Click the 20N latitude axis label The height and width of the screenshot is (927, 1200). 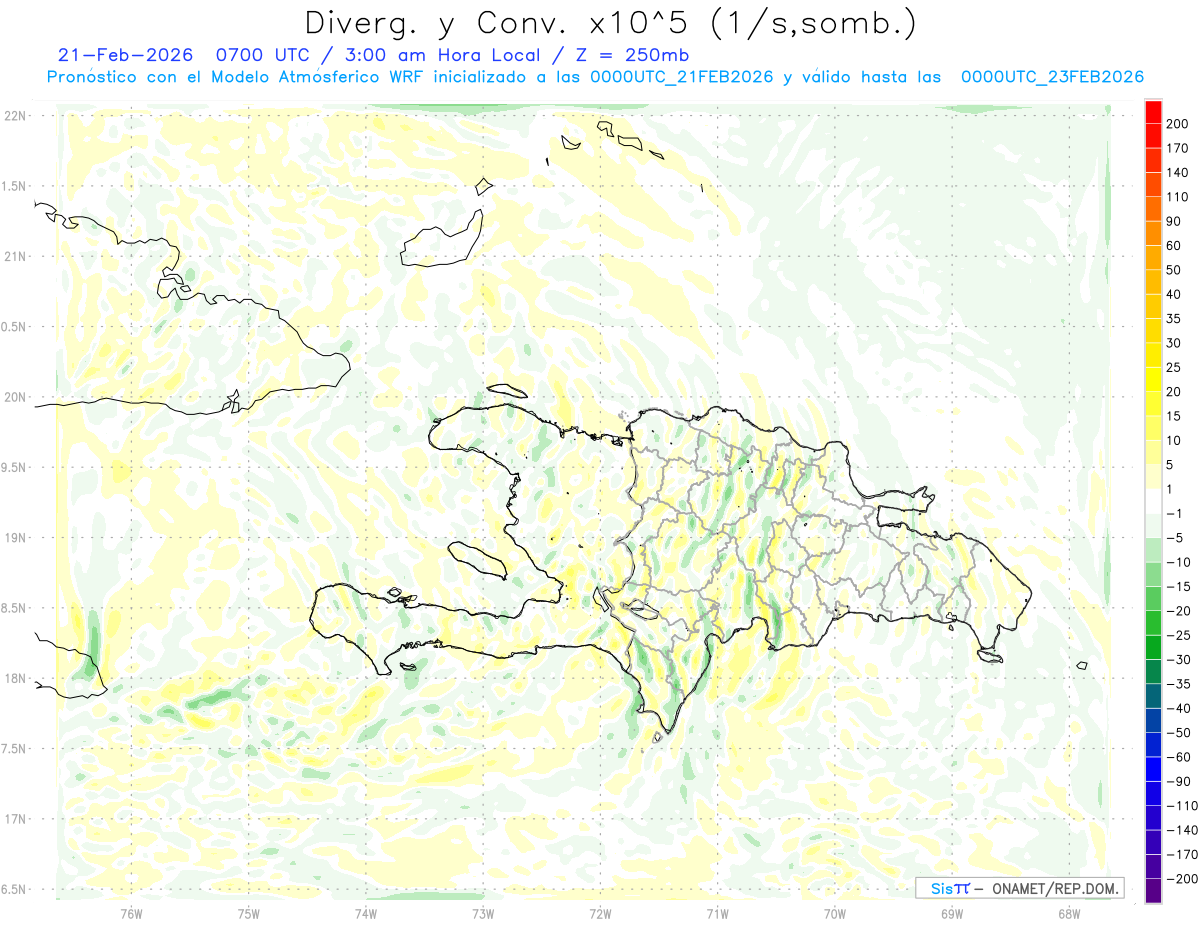14,397
